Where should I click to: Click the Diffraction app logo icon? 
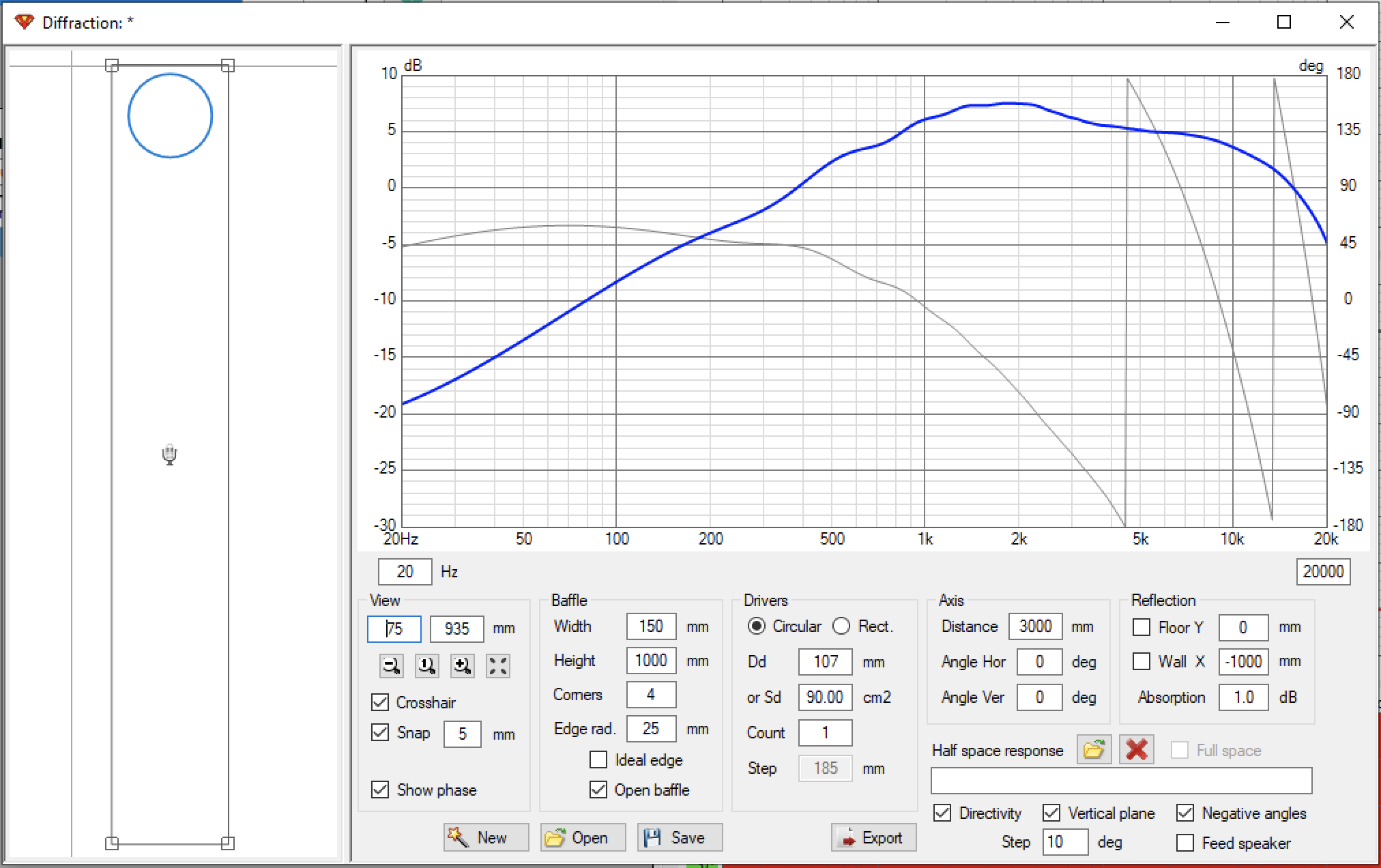pos(24,22)
